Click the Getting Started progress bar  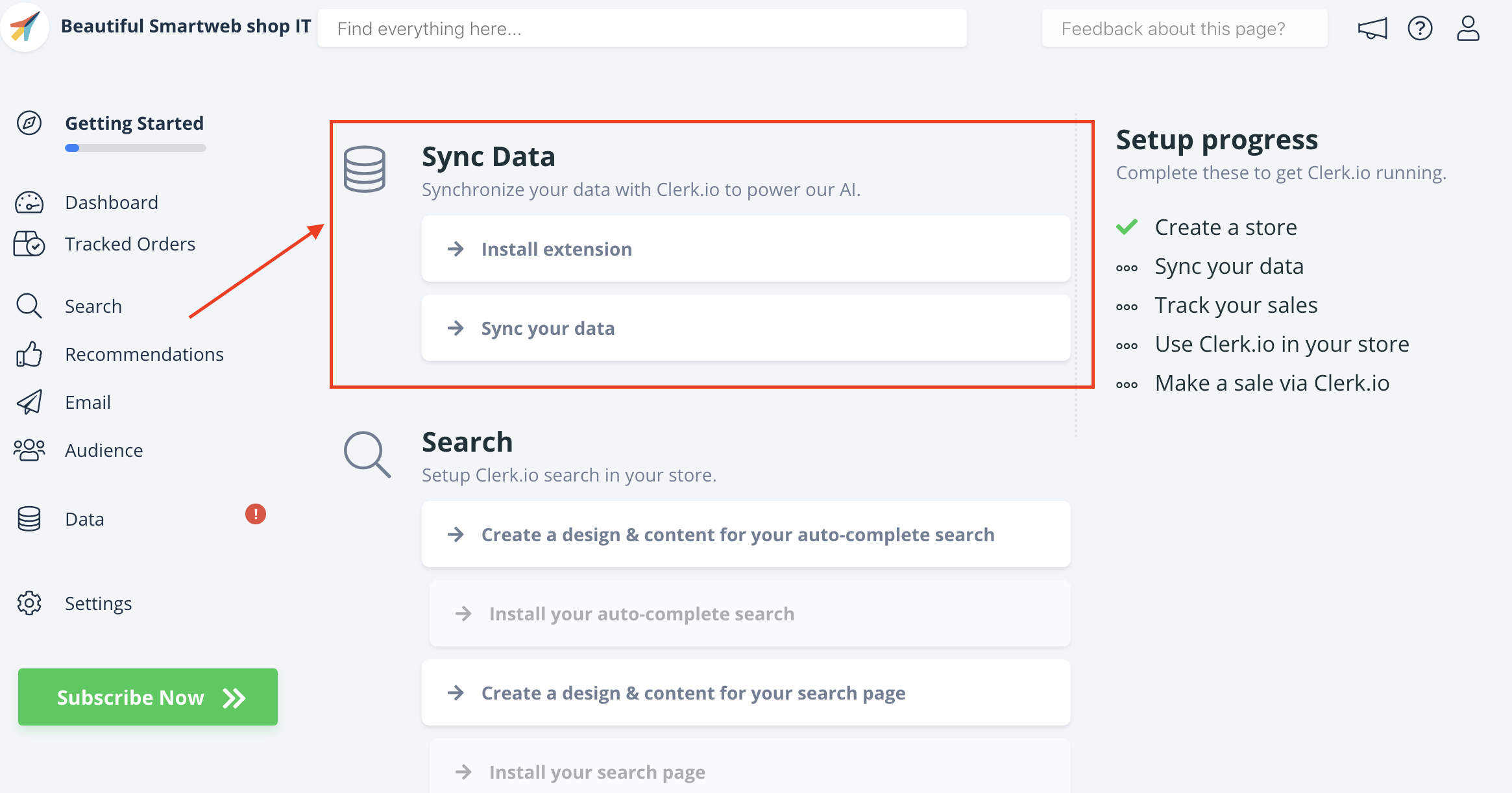134,148
